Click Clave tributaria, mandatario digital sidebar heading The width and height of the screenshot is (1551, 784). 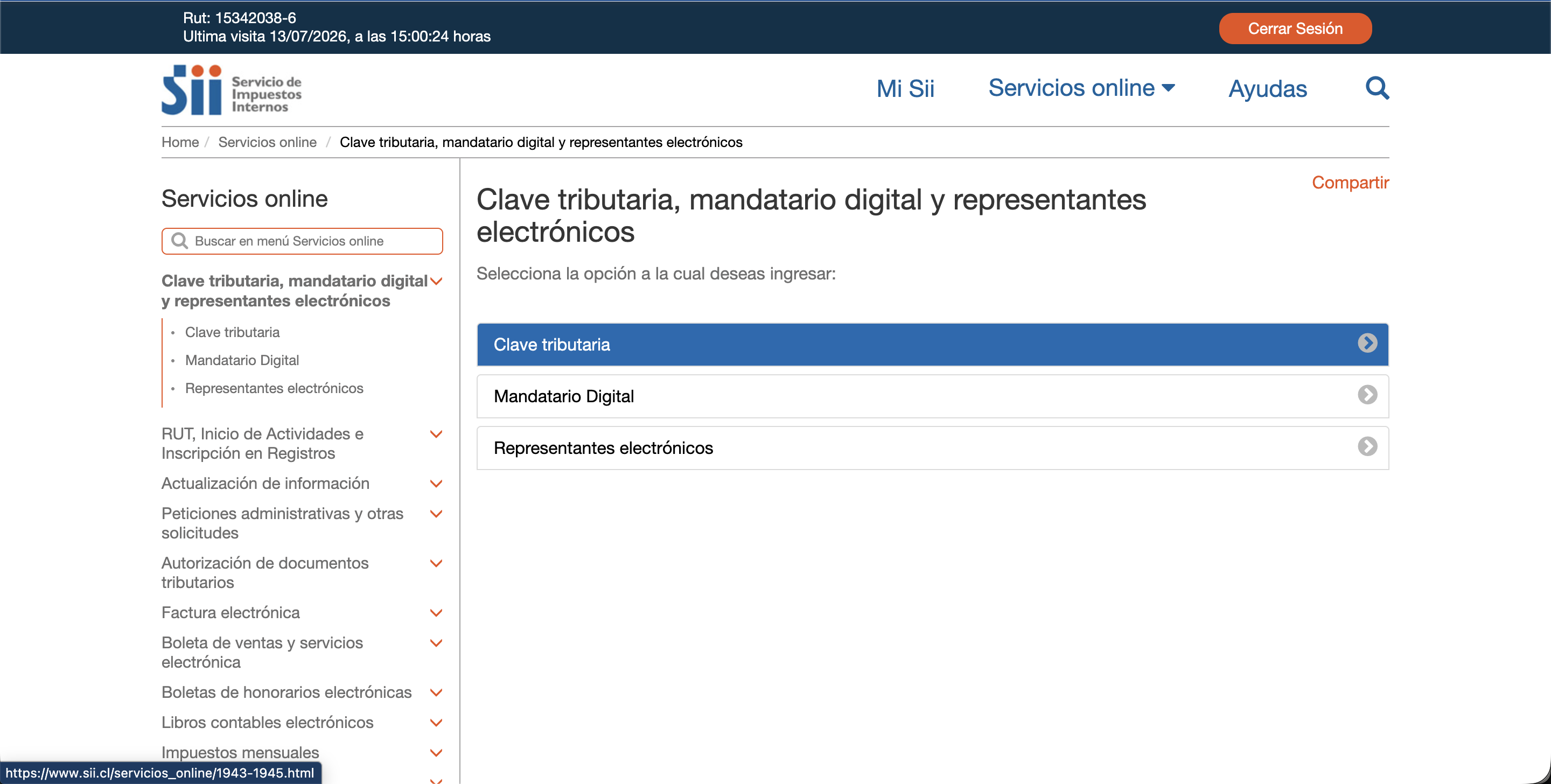(x=295, y=291)
